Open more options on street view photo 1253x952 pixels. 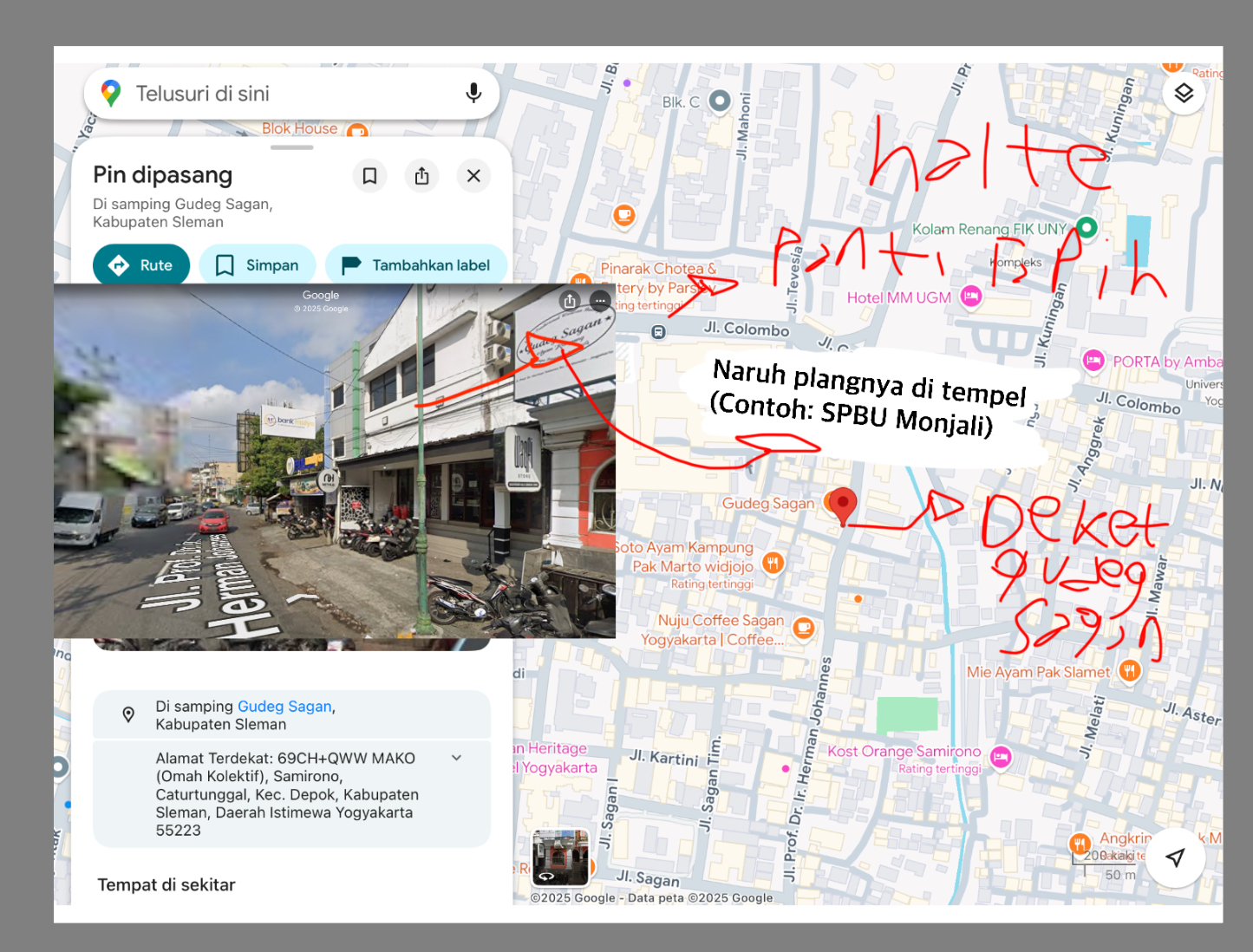(x=600, y=301)
